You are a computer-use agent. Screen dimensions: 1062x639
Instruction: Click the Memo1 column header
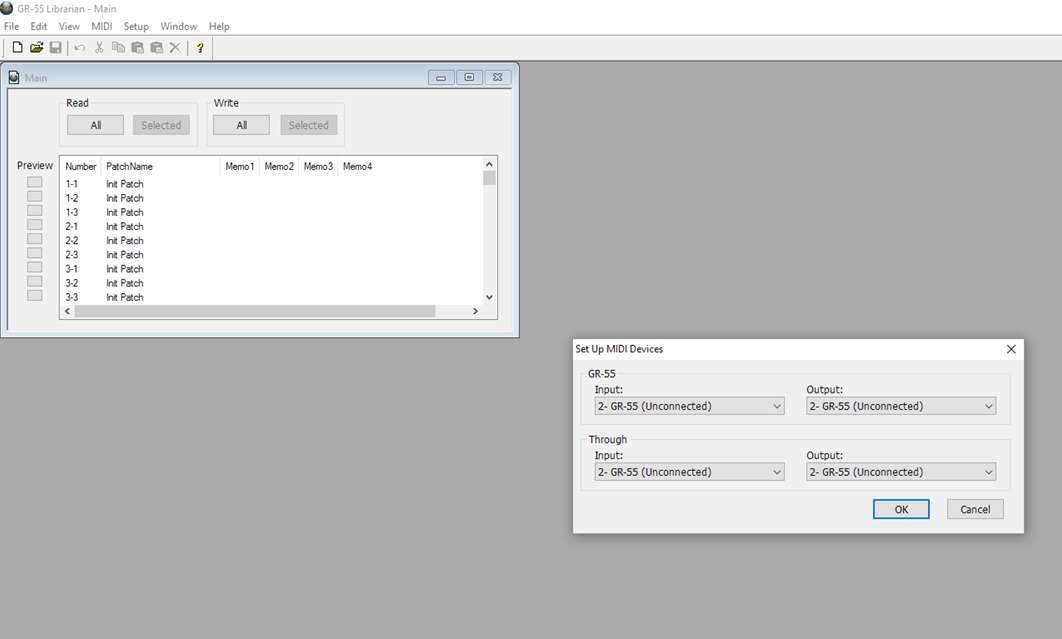[240, 166]
